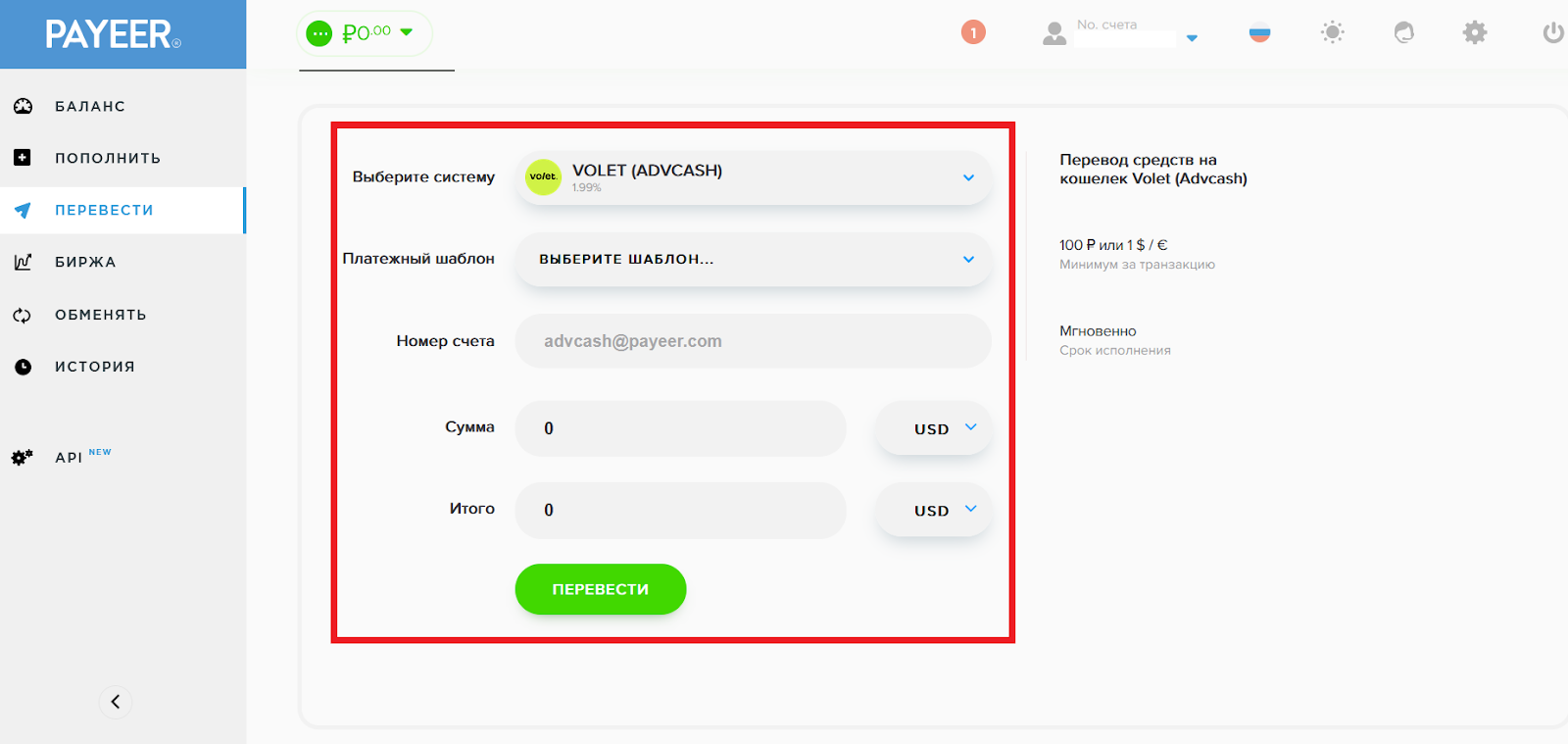This screenshot has width=1568, height=744.
Task: Click the green balance dots icon
Action: point(319,33)
